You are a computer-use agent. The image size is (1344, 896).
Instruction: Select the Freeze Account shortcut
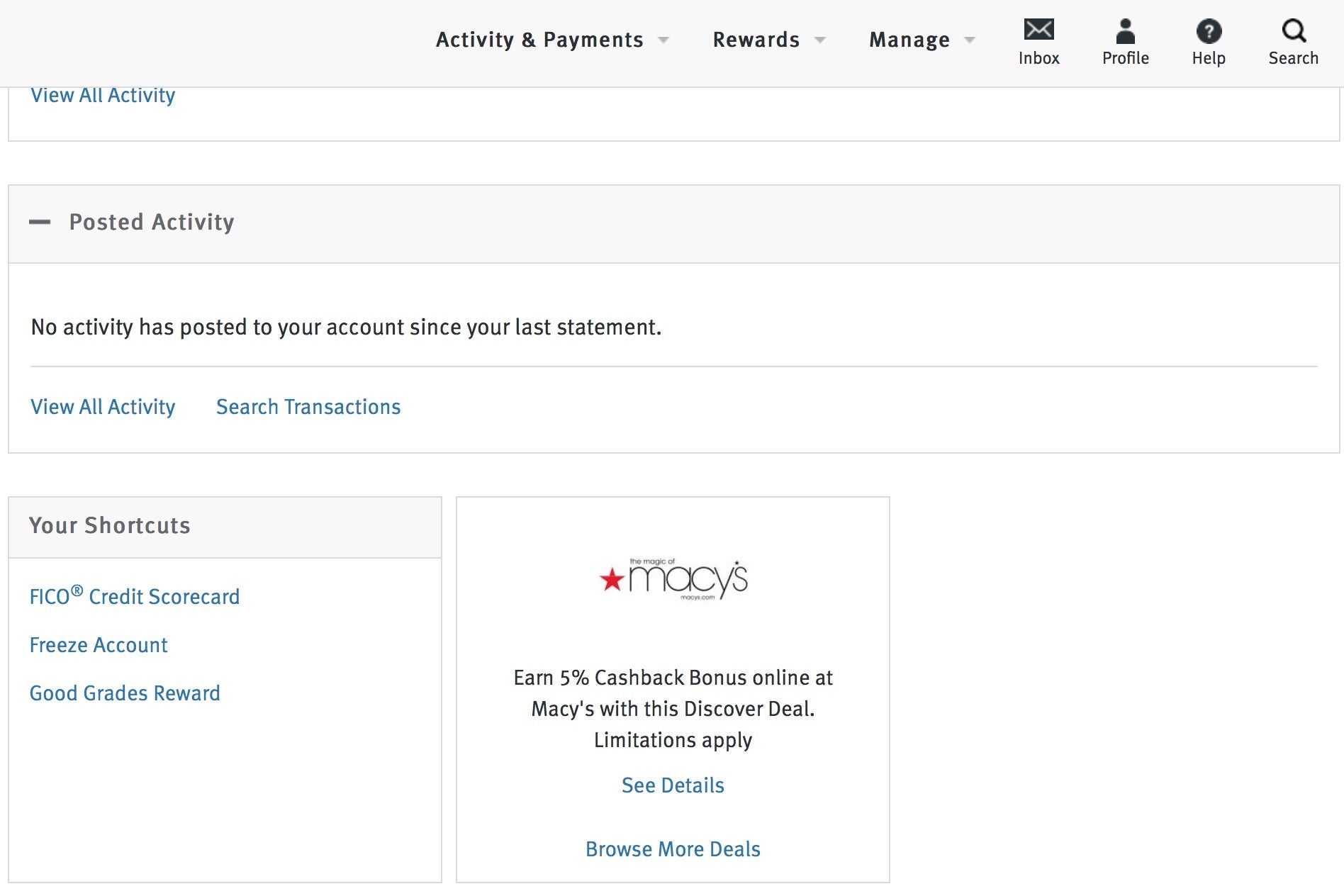[x=99, y=645]
